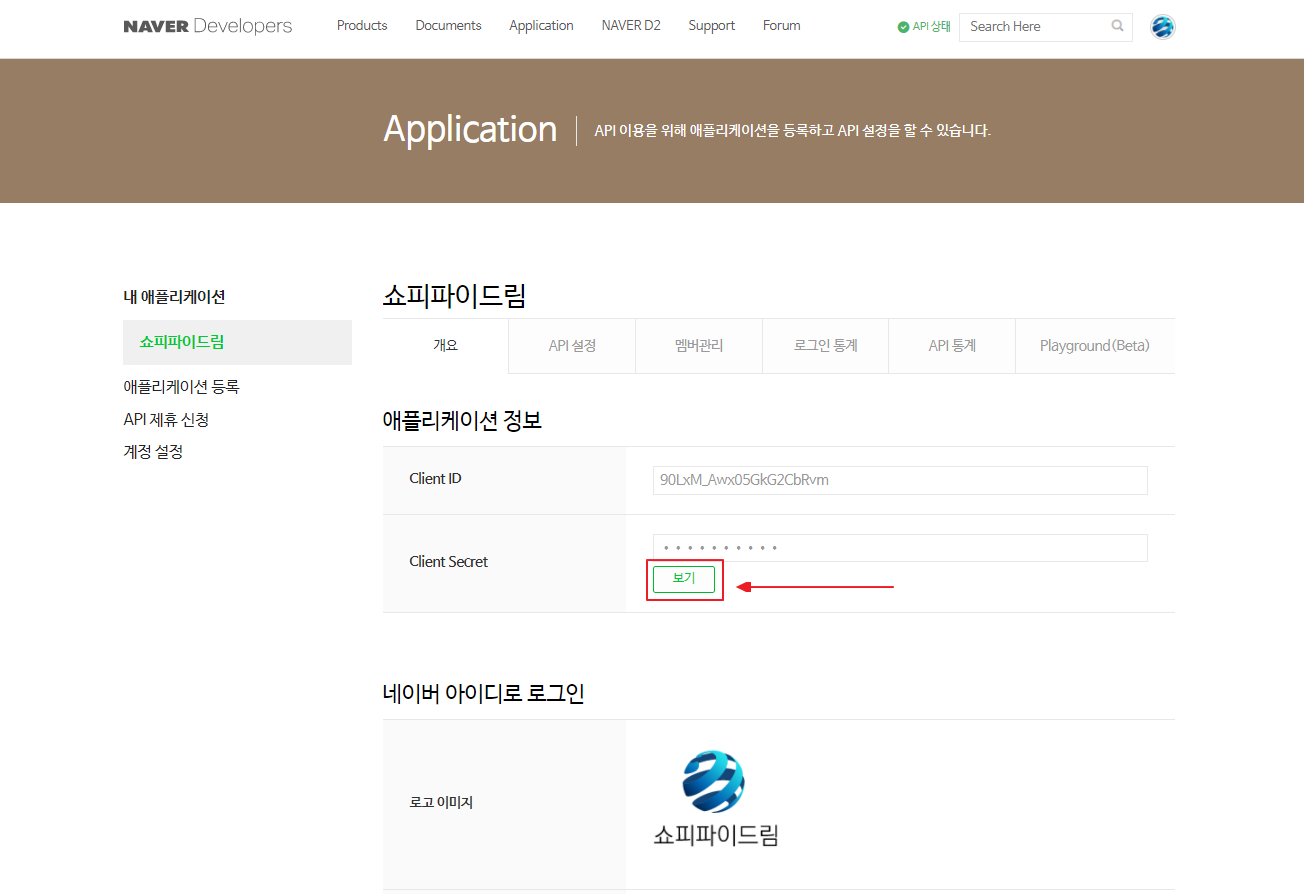Click the search magnifier icon
1304x894 pixels.
(x=1118, y=26)
